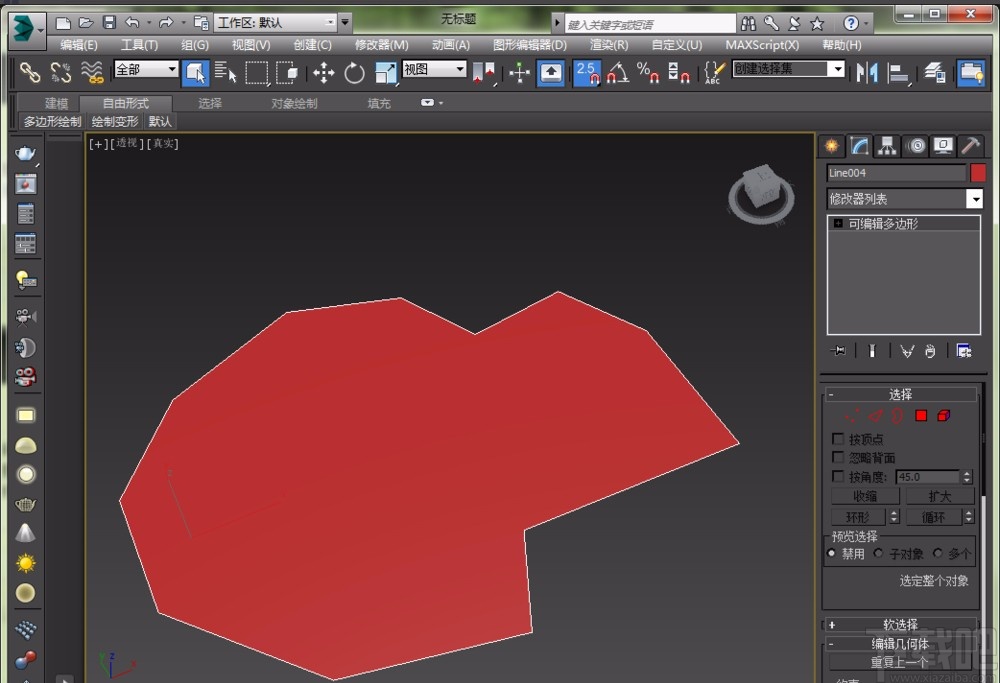Click the Pin Stack icon below modifier stack
The width and height of the screenshot is (1000, 683).
pos(841,350)
